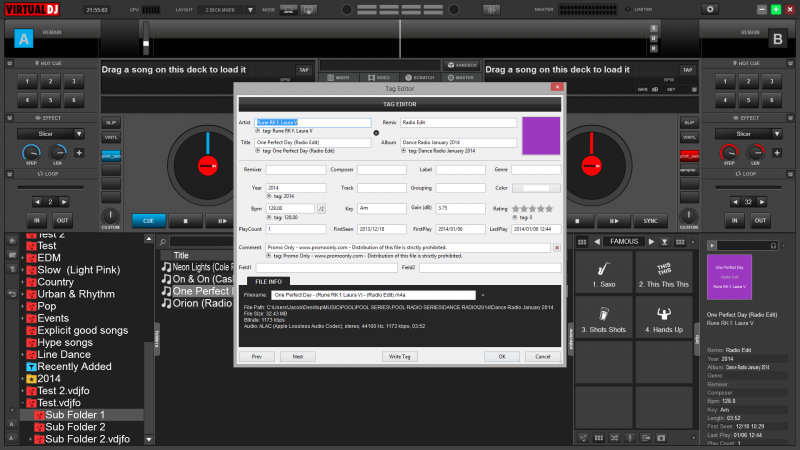This screenshot has width=800, height=450.
Task: Go to previous sampler bank arrow
Action: (x=597, y=242)
